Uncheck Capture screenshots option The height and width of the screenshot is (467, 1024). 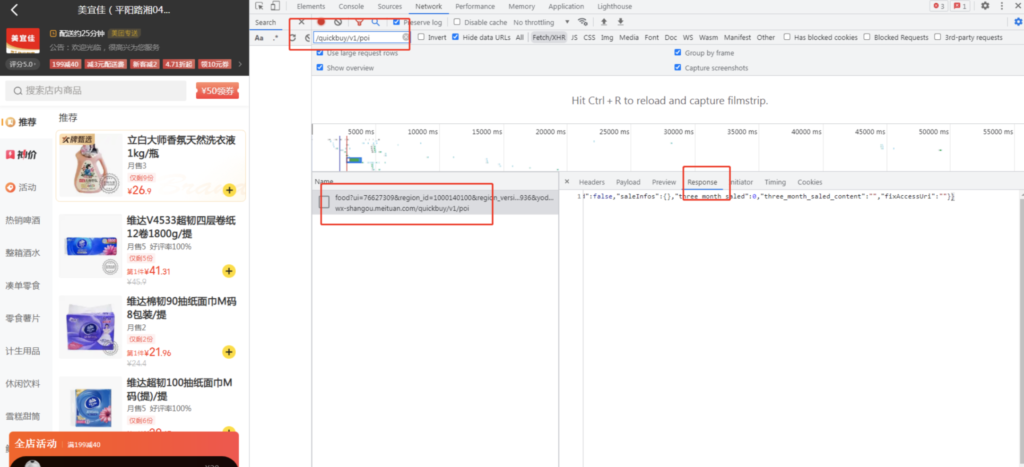pos(678,68)
